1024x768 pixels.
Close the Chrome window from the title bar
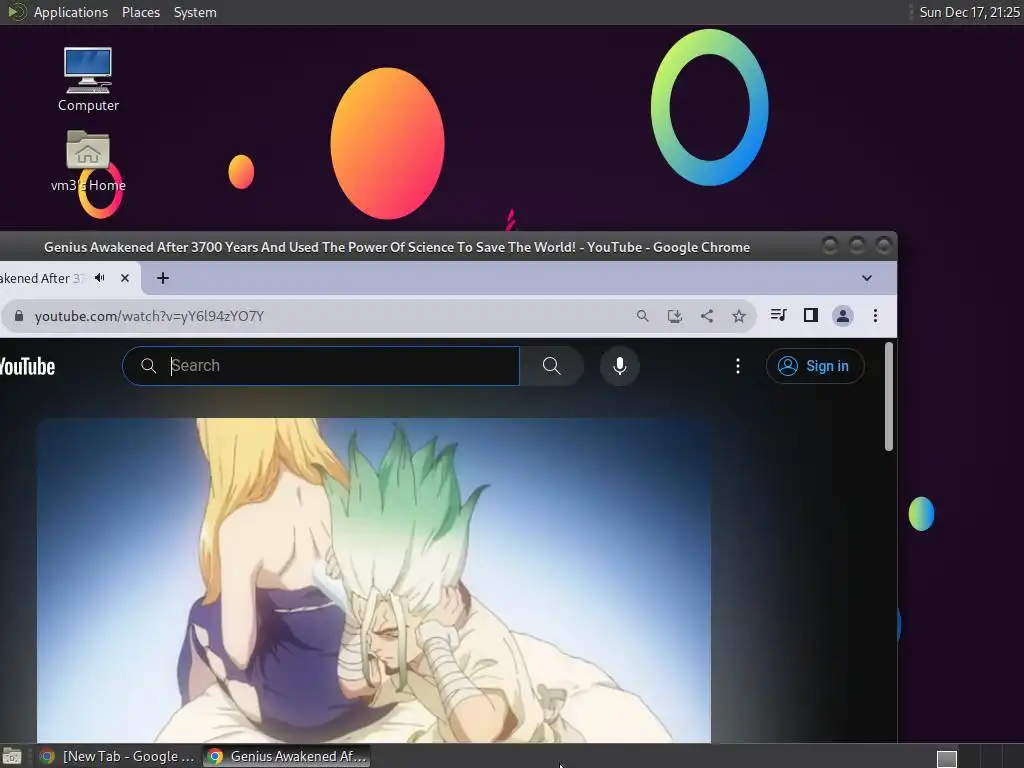click(x=884, y=246)
